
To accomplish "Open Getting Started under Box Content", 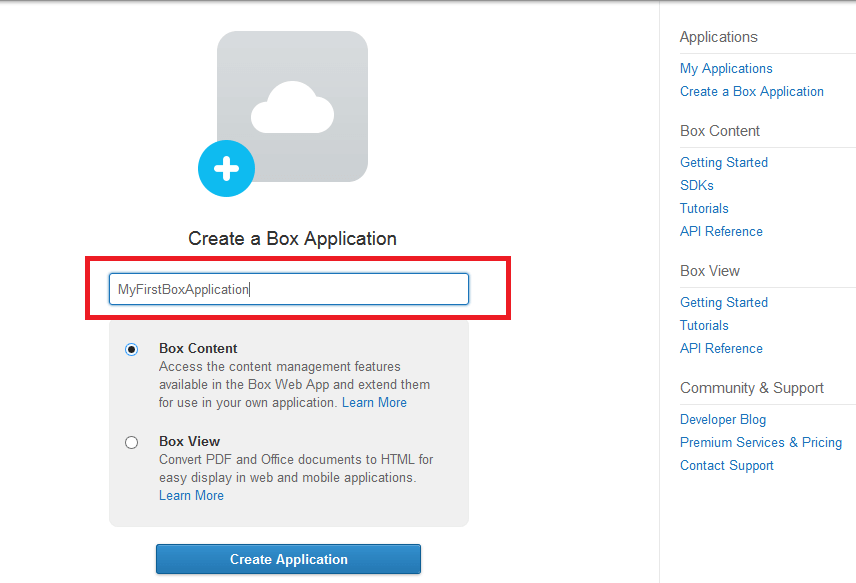I will pos(724,162).
